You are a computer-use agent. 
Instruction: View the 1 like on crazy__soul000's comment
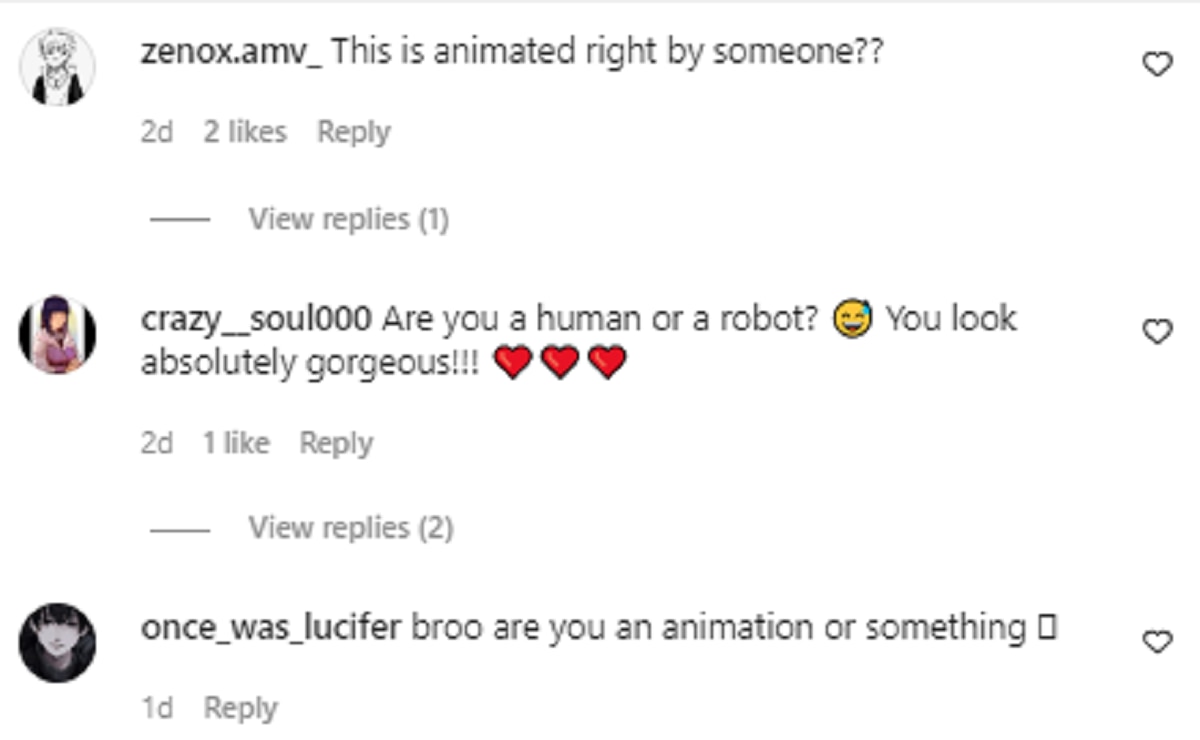tap(236, 443)
